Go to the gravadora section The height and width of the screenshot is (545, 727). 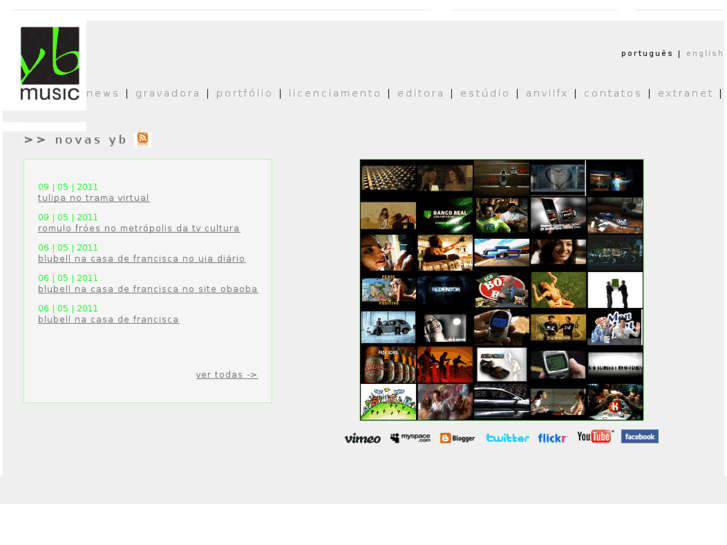point(167,93)
